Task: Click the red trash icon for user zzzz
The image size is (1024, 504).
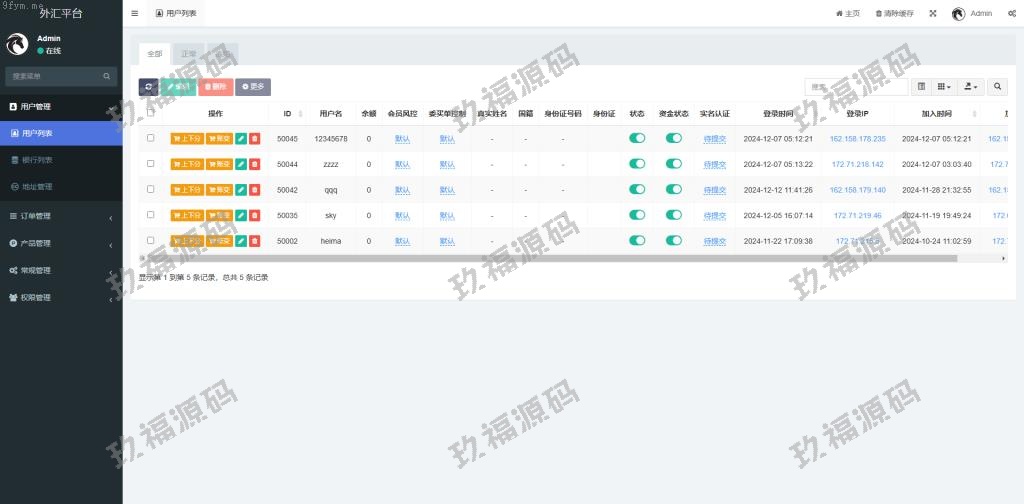Action: click(254, 165)
